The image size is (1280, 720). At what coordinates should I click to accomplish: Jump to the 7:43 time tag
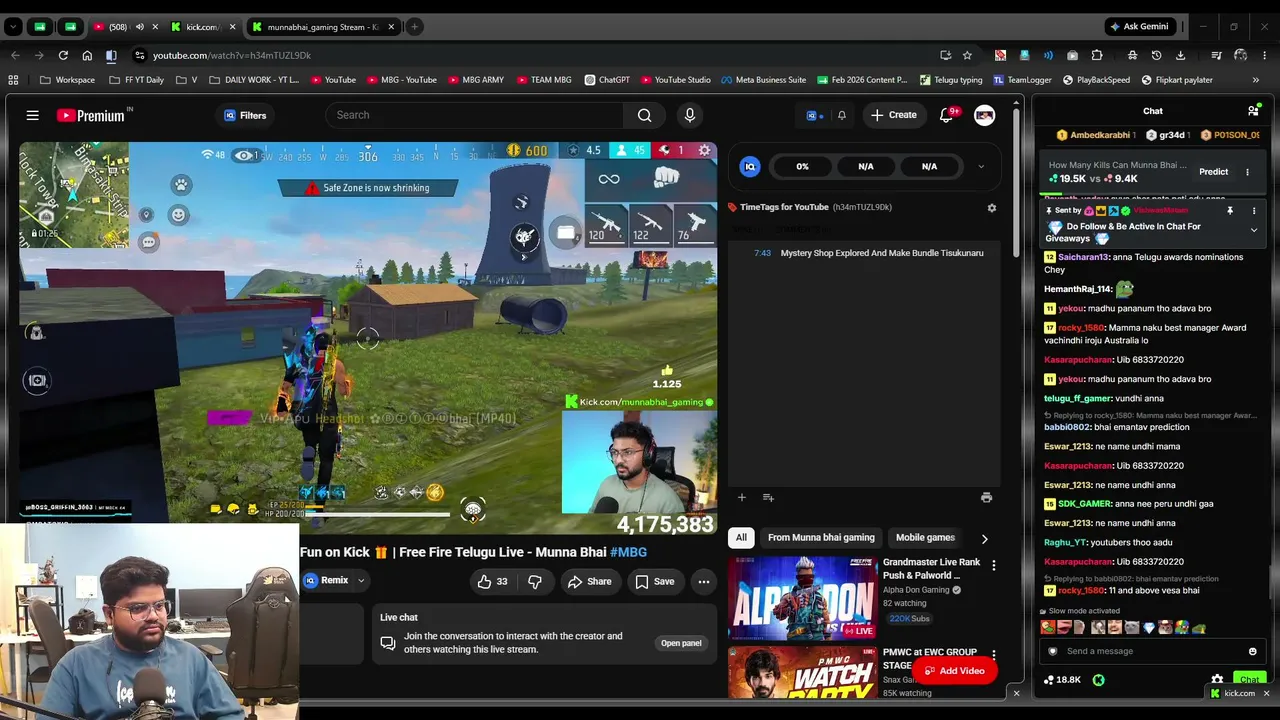coord(762,253)
